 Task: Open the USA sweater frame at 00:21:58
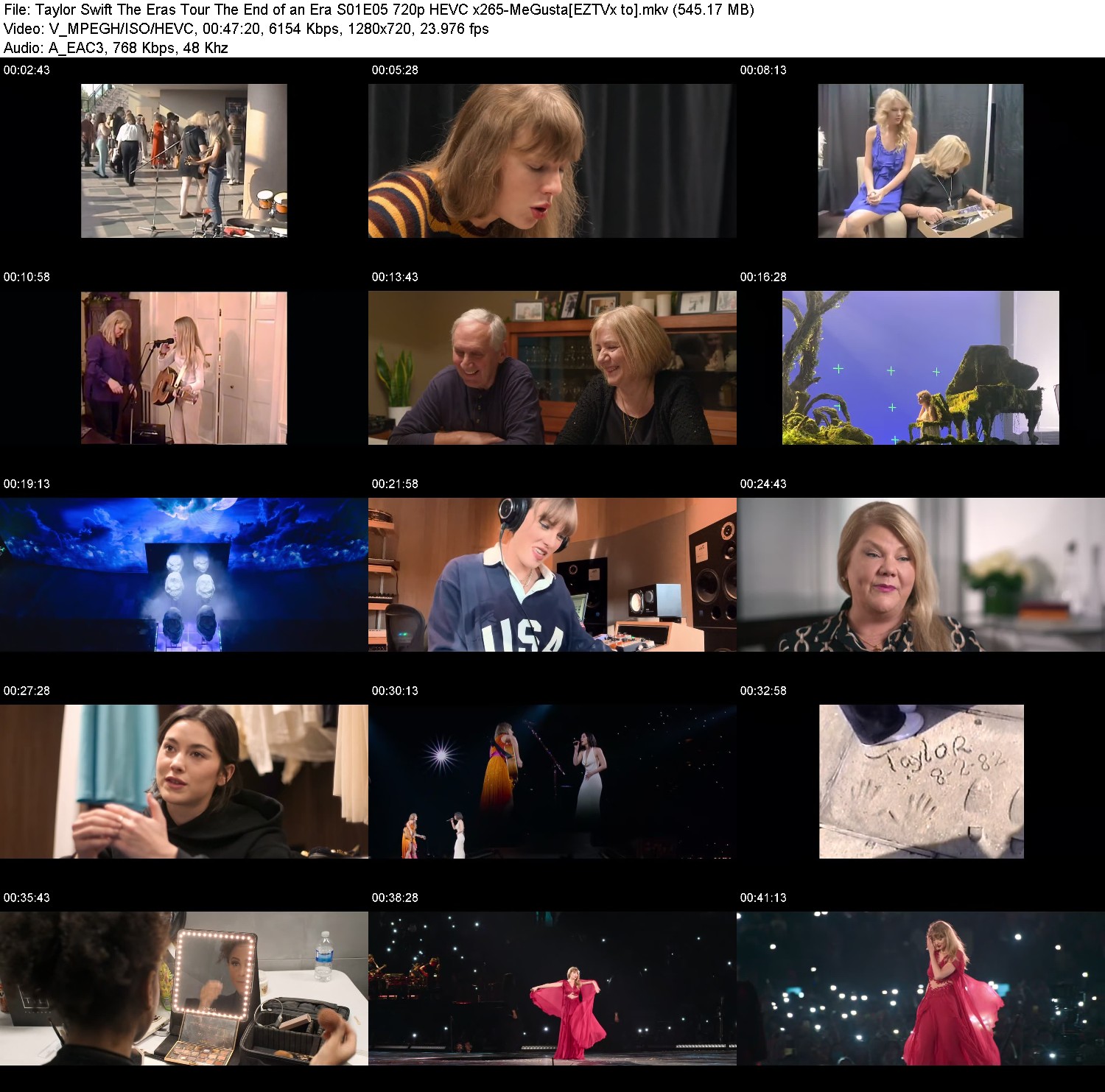pos(552,574)
